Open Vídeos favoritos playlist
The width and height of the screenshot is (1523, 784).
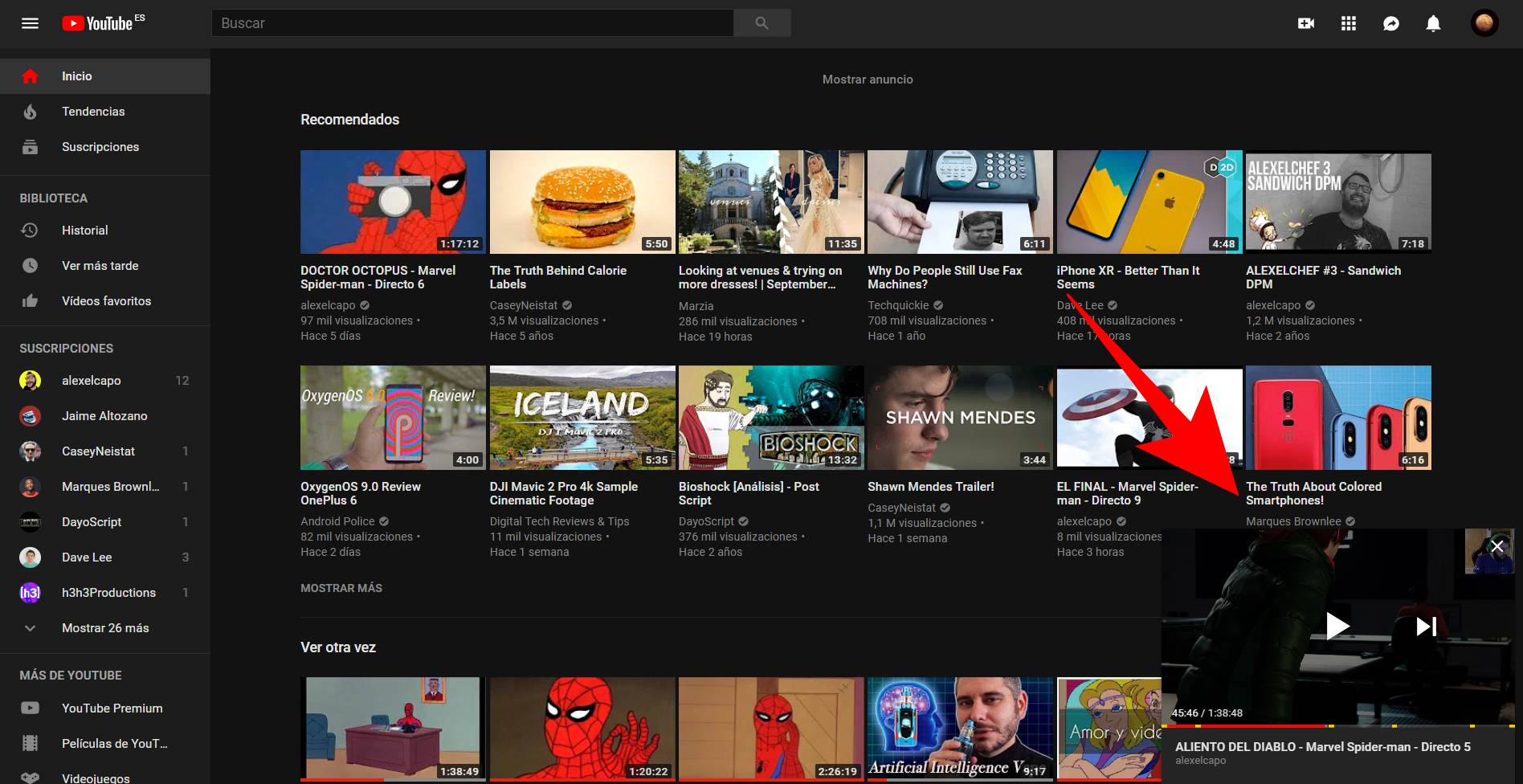(105, 301)
